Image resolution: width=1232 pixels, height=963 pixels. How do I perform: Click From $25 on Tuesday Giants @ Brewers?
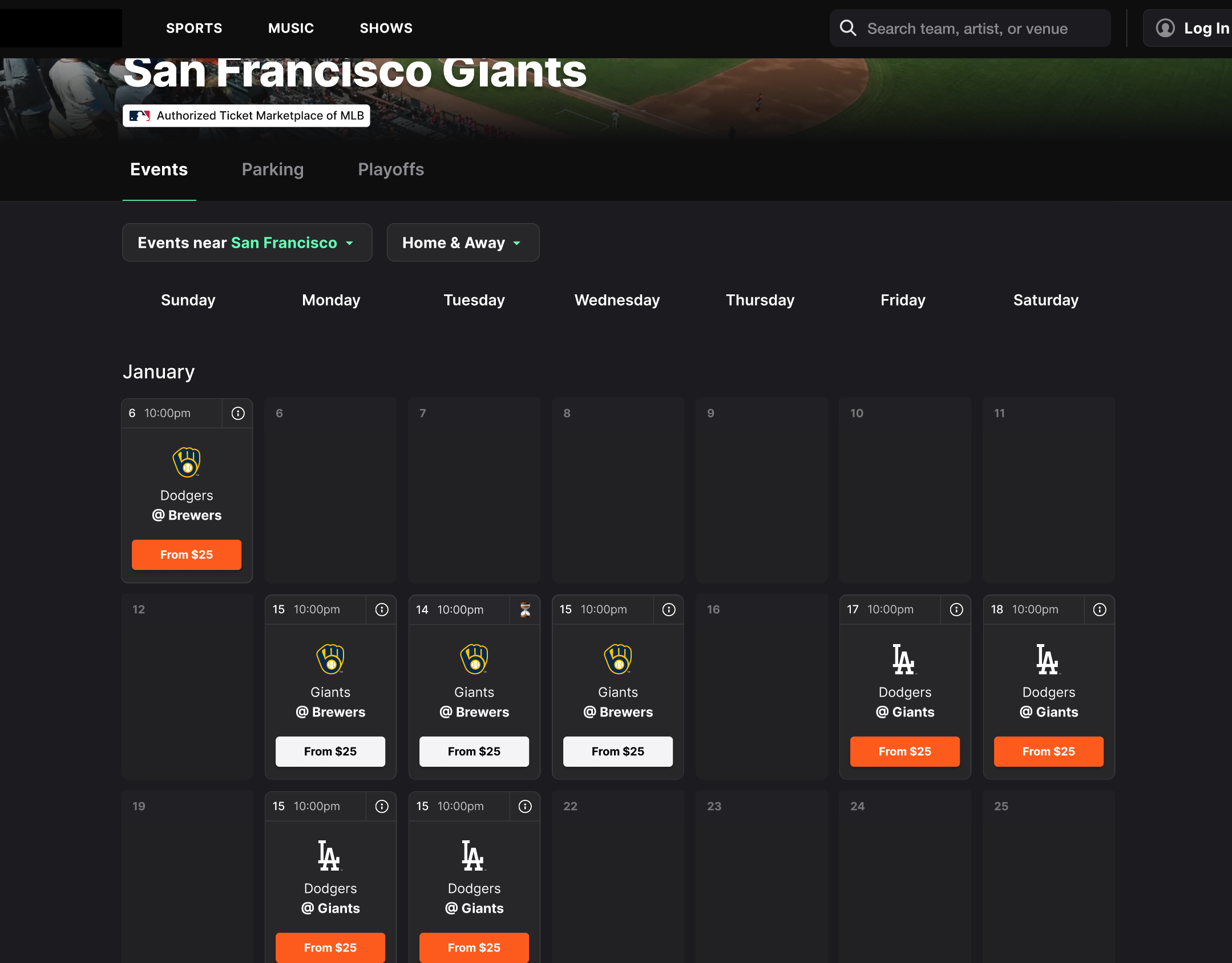474,751
